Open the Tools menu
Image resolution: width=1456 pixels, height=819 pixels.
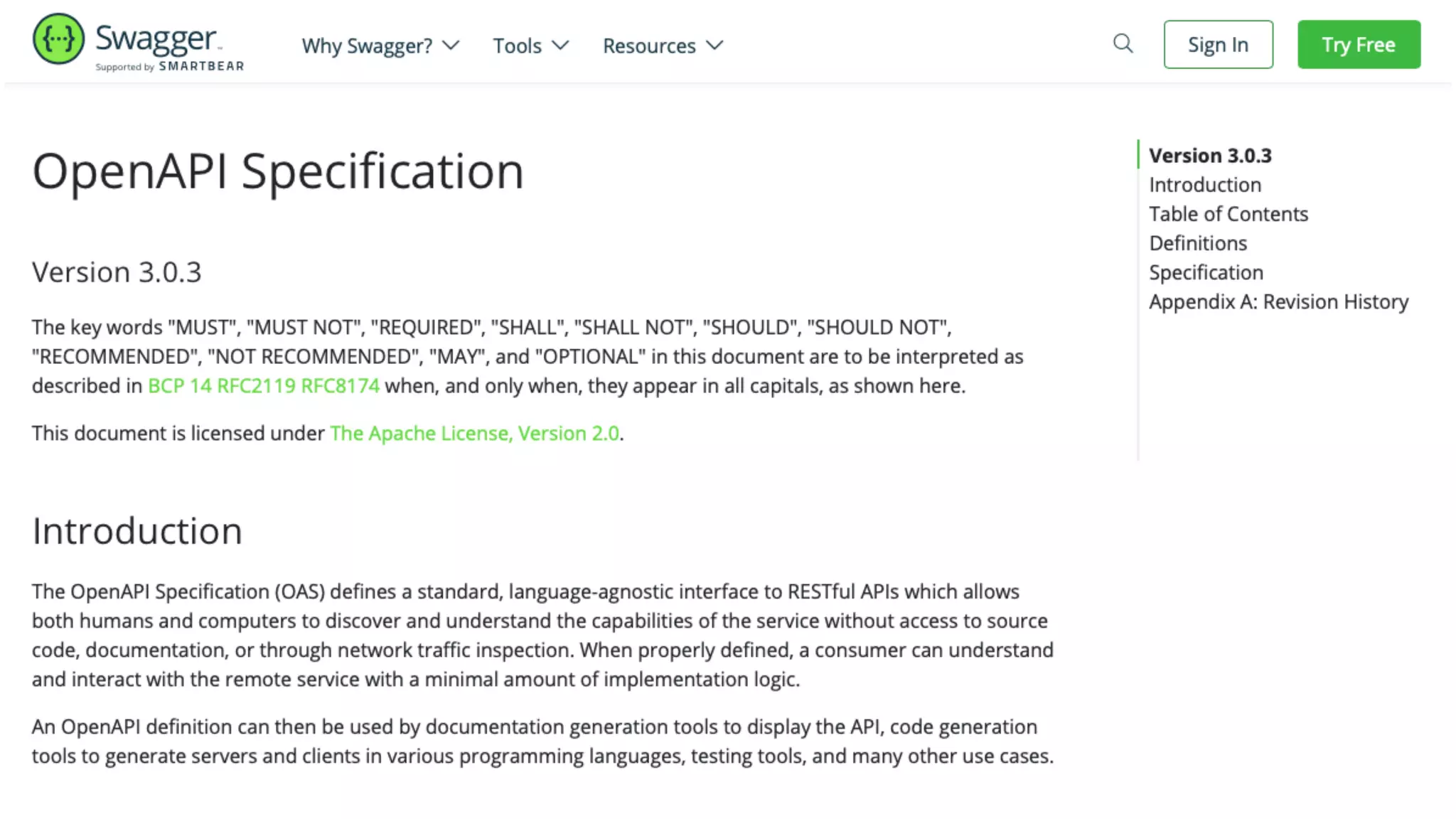(x=517, y=45)
